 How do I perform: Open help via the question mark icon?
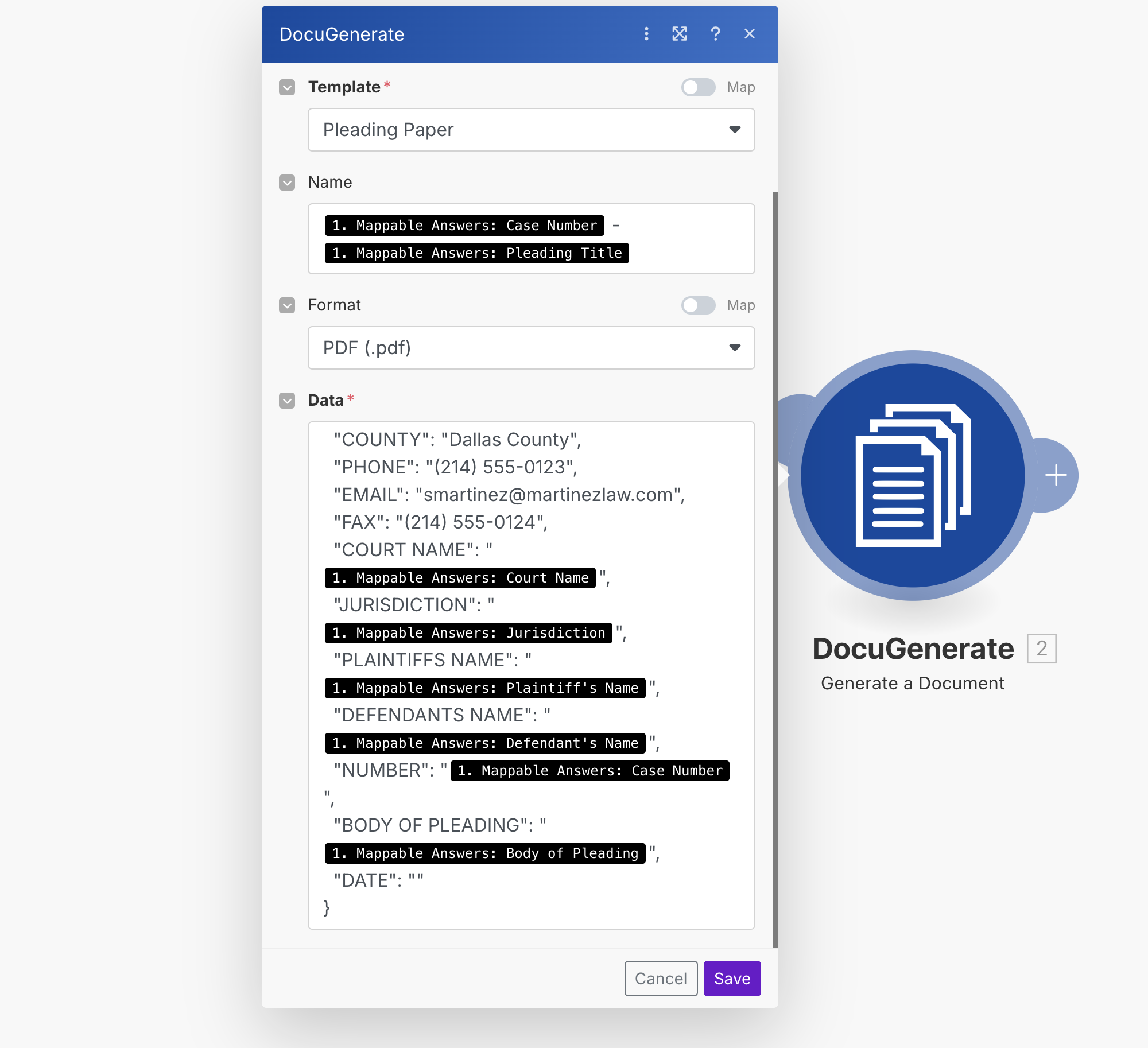click(715, 34)
